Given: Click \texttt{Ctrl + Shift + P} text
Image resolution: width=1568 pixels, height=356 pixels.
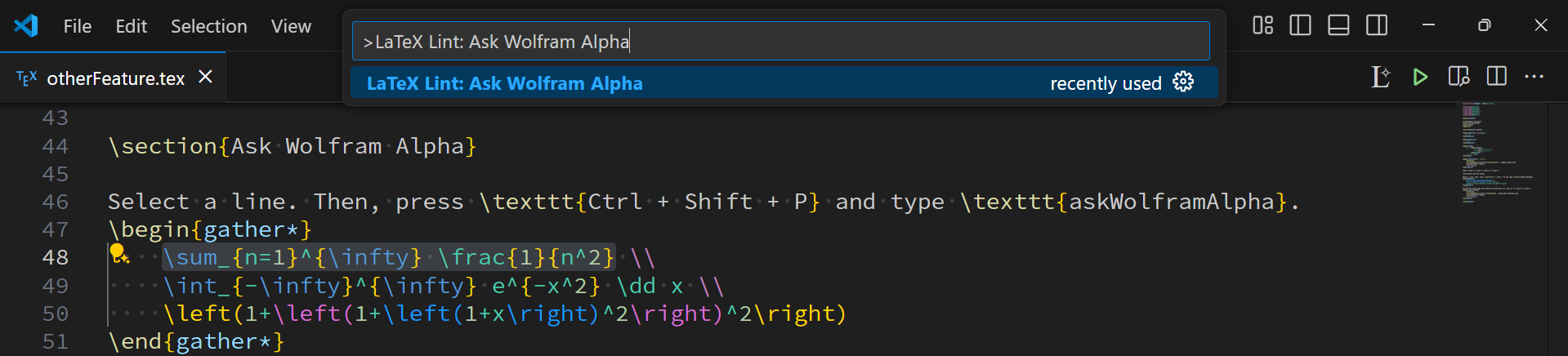Looking at the screenshot, I should (x=650, y=202).
